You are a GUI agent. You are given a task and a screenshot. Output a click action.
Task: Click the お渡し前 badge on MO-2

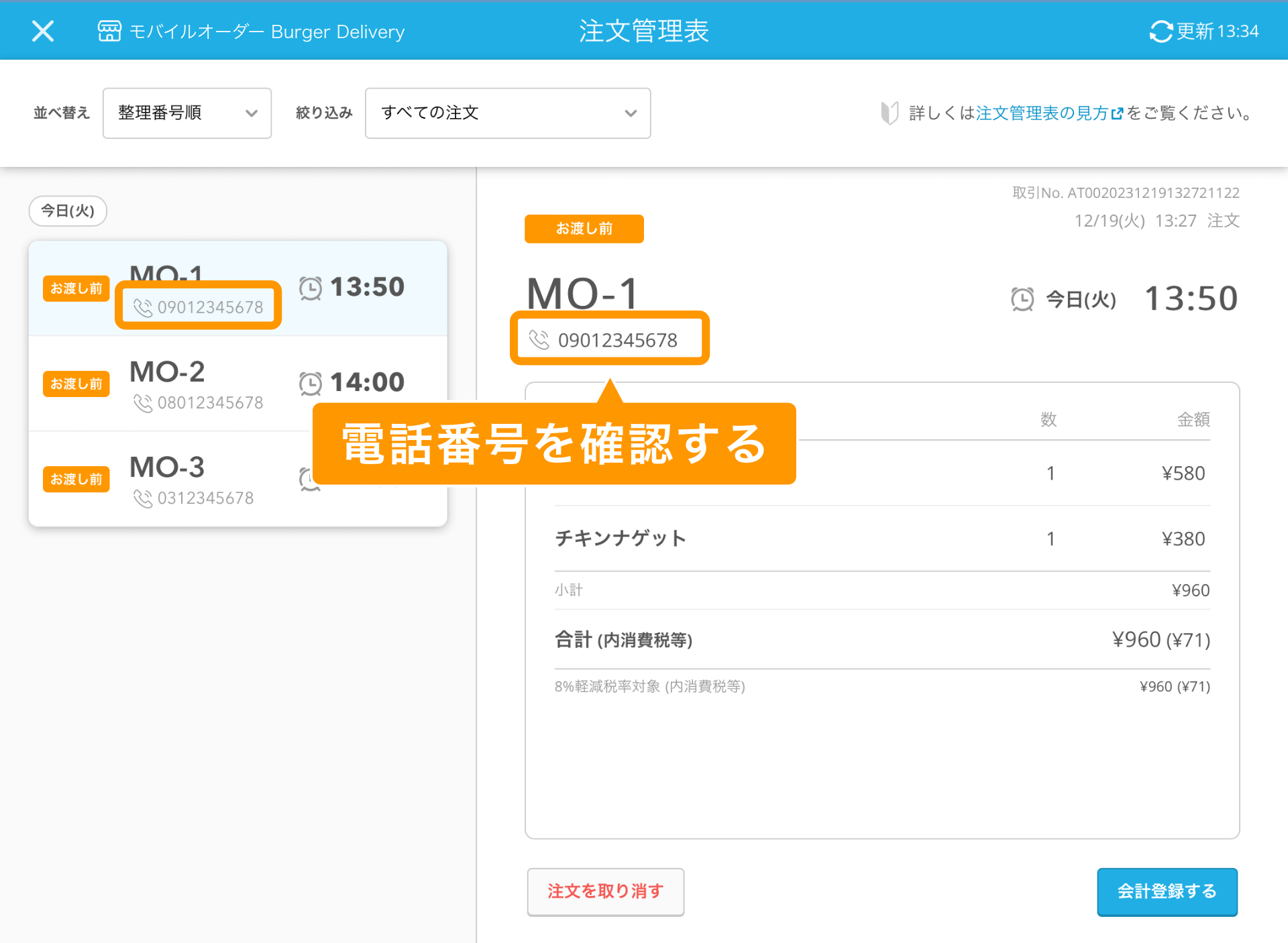(x=76, y=384)
